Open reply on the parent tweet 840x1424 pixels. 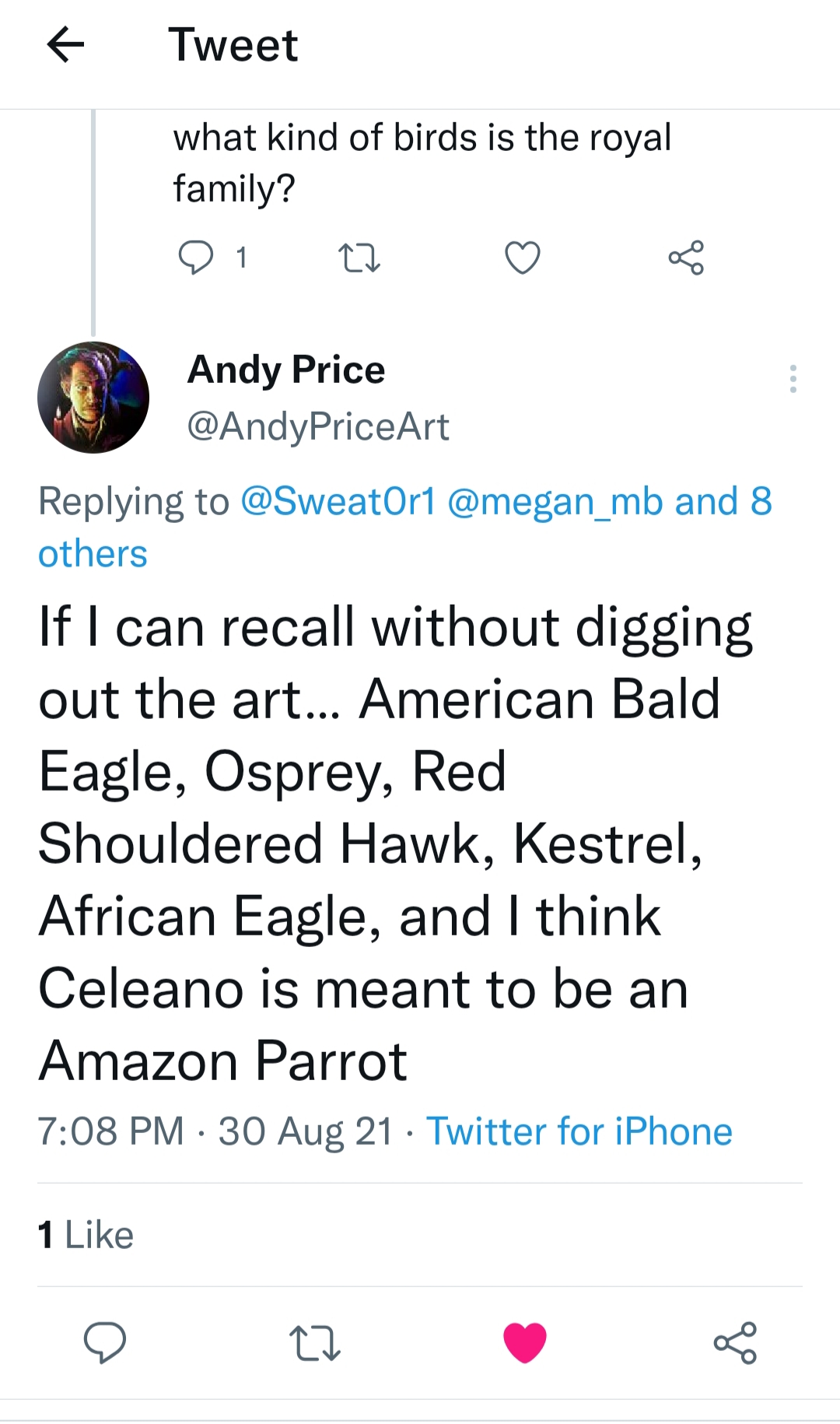tap(195, 258)
